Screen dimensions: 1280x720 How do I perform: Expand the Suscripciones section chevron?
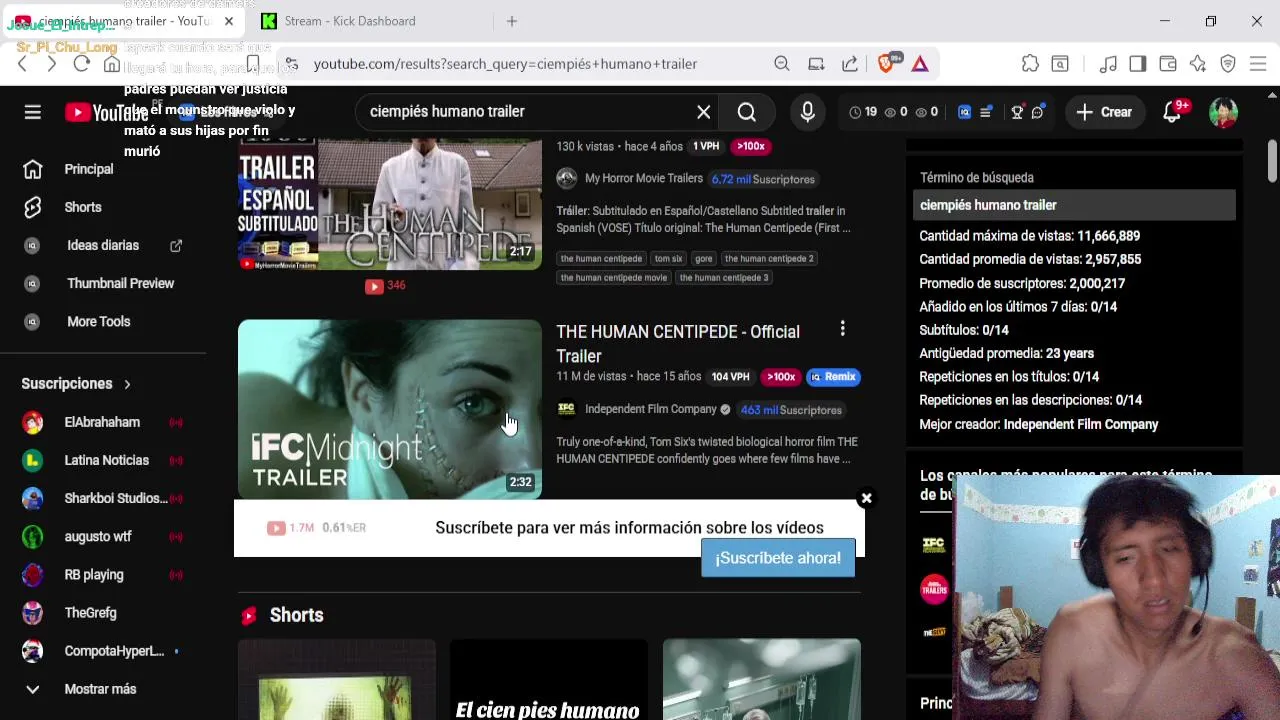pos(127,384)
